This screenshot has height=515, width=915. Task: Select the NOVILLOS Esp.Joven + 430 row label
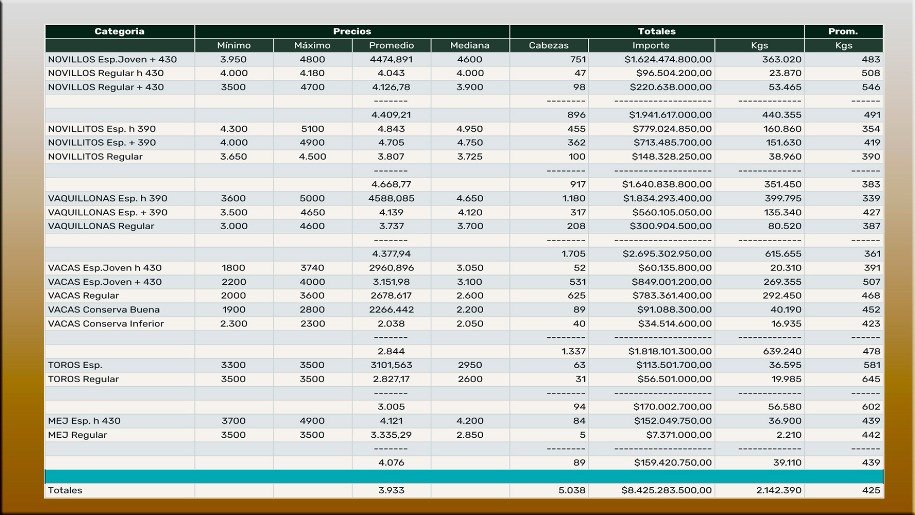click(x=112, y=60)
